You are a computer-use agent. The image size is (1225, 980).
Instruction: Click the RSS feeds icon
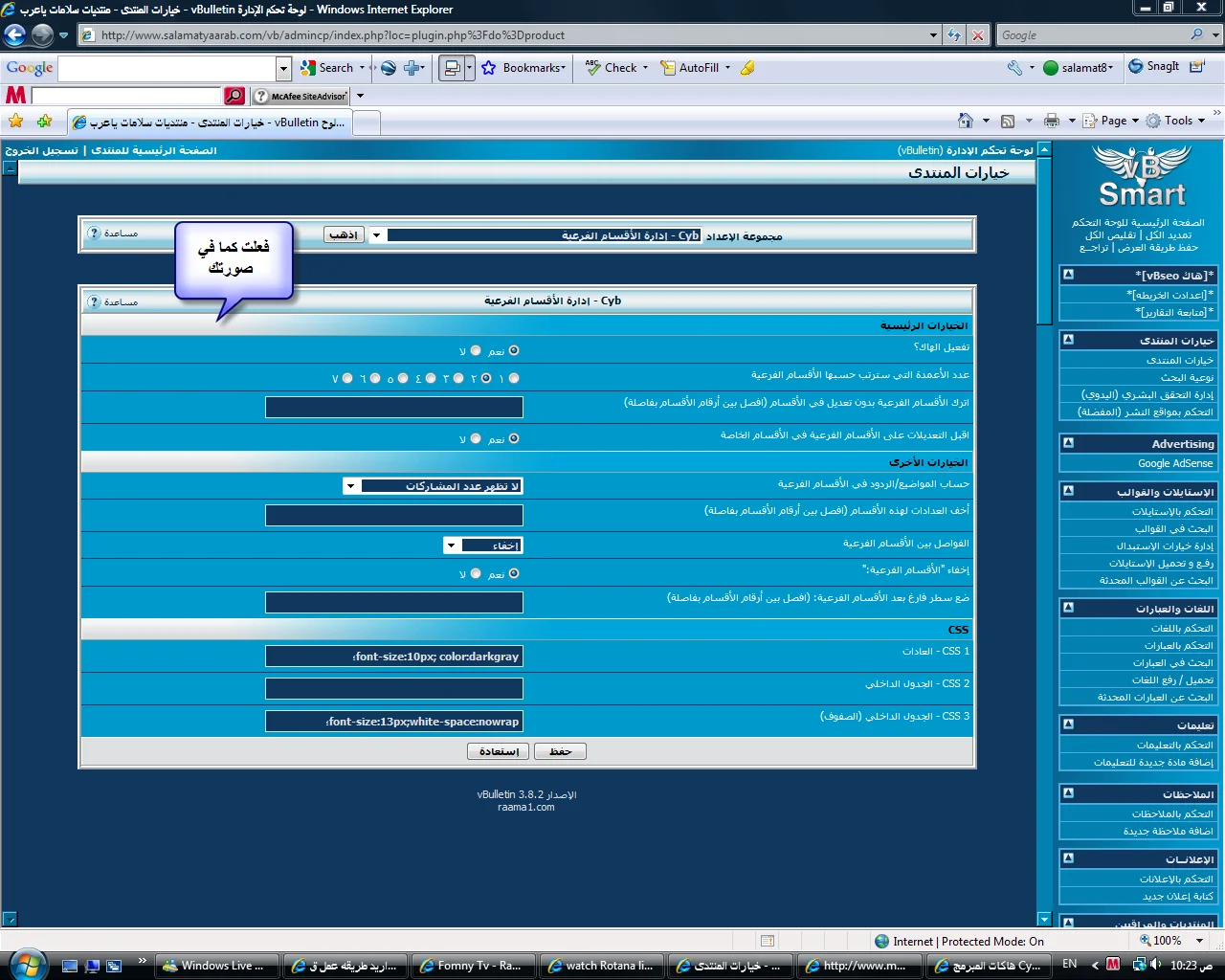(1008, 121)
